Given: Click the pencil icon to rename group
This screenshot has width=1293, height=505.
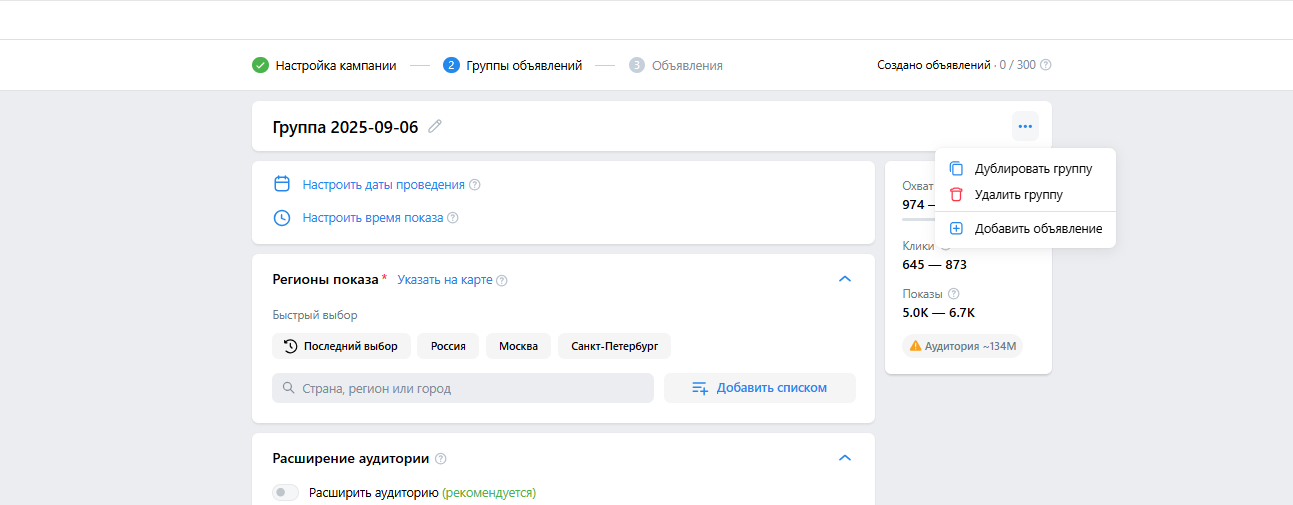Looking at the screenshot, I should point(435,126).
